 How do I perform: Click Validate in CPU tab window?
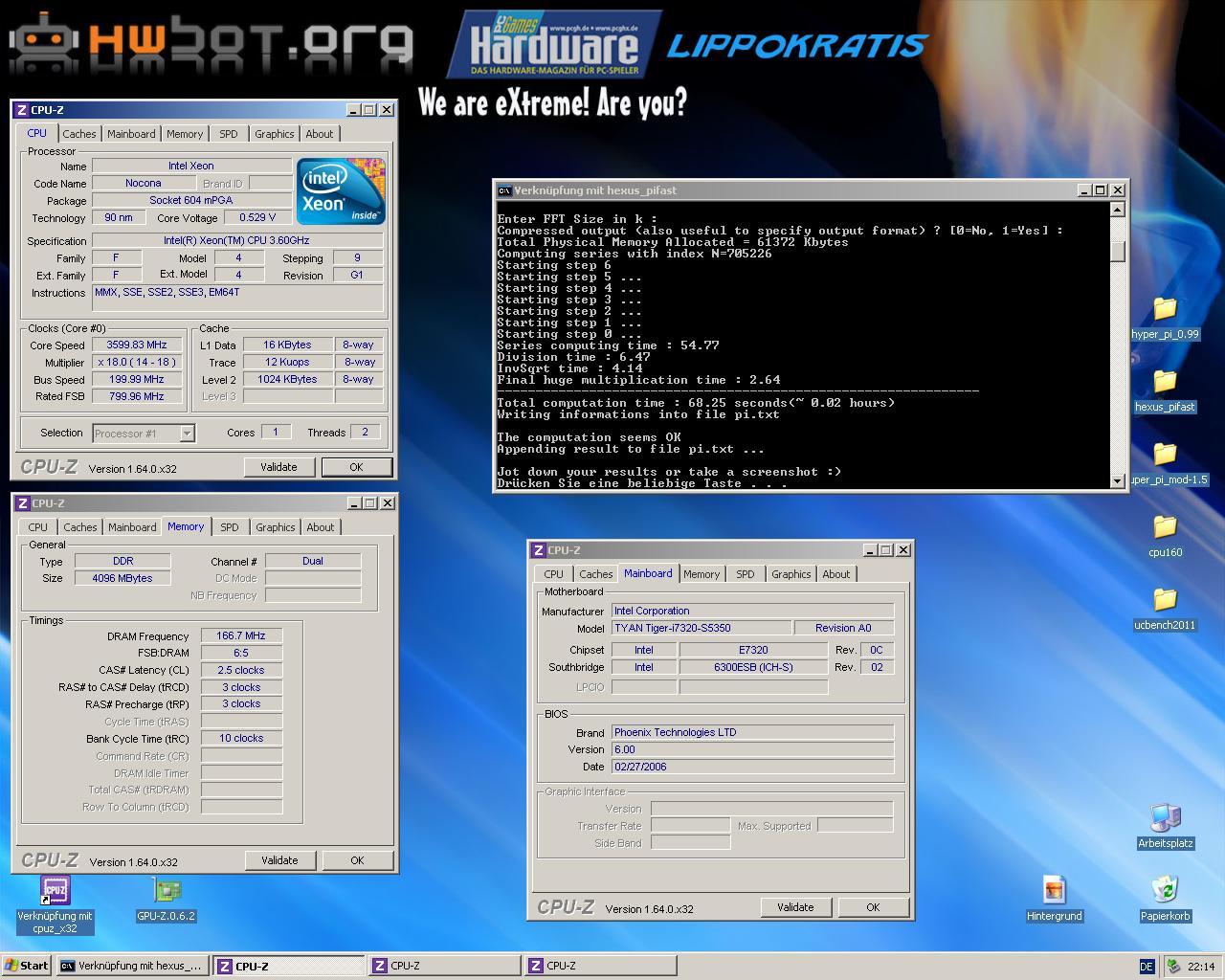pos(278,467)
